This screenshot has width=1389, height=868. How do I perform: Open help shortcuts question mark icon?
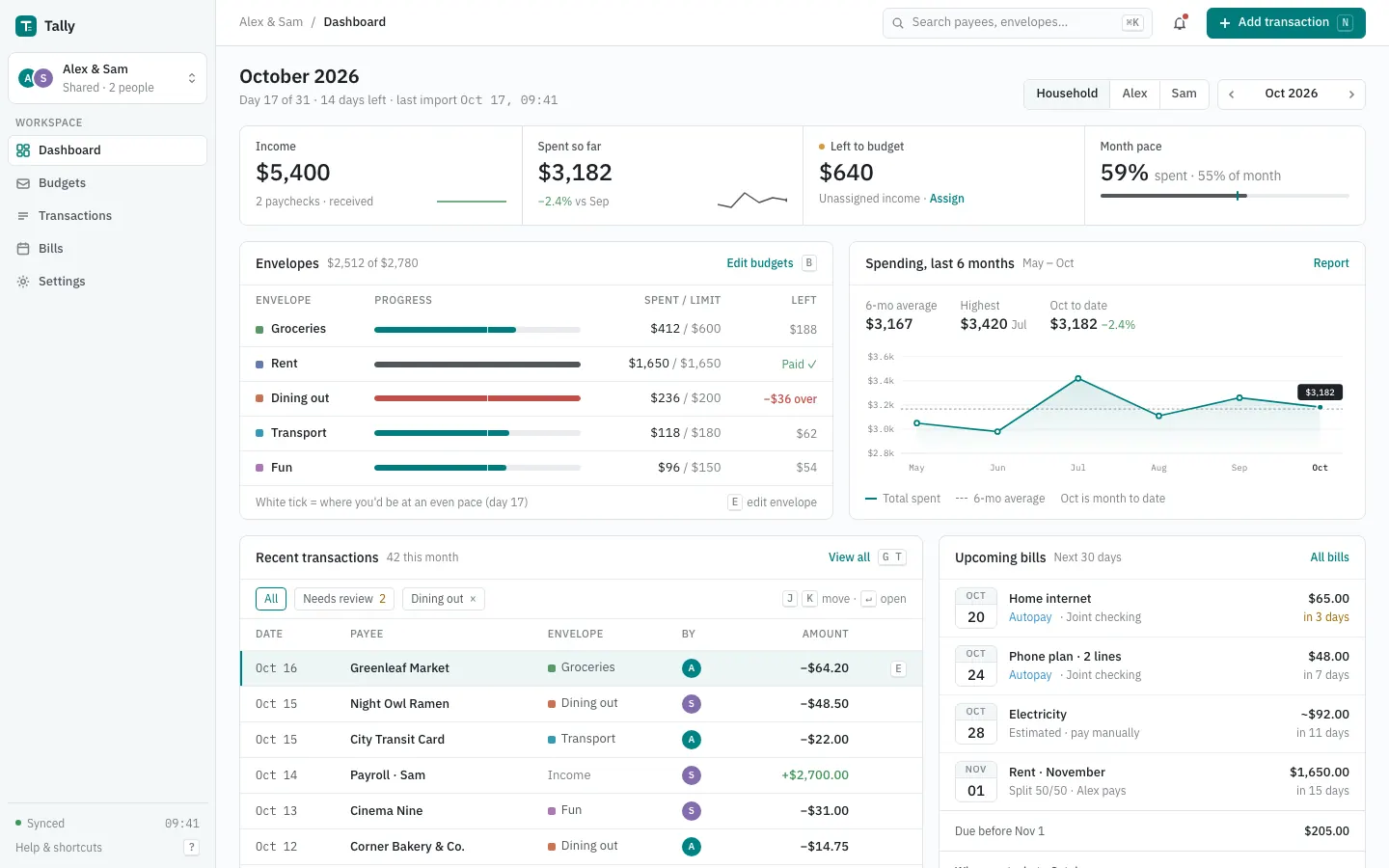click(191, 847)
